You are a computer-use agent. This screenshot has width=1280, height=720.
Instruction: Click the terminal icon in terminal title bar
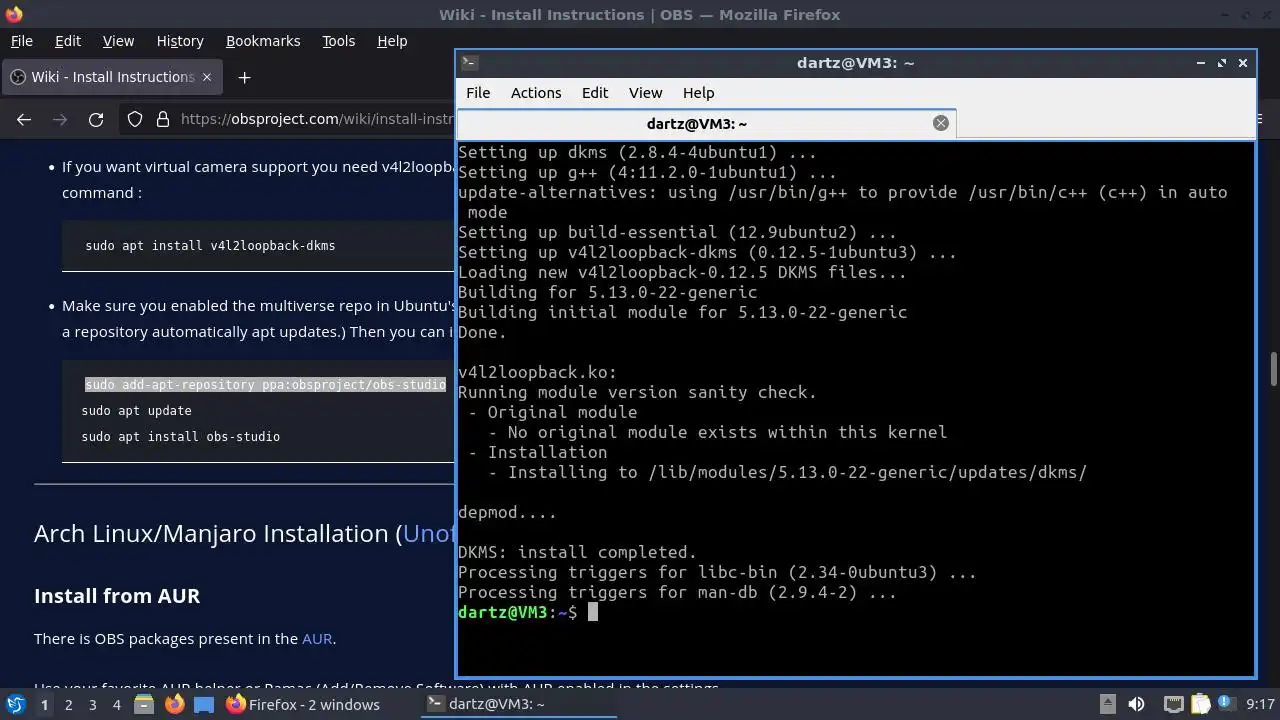pyautogui.click(x=469, y=62)
